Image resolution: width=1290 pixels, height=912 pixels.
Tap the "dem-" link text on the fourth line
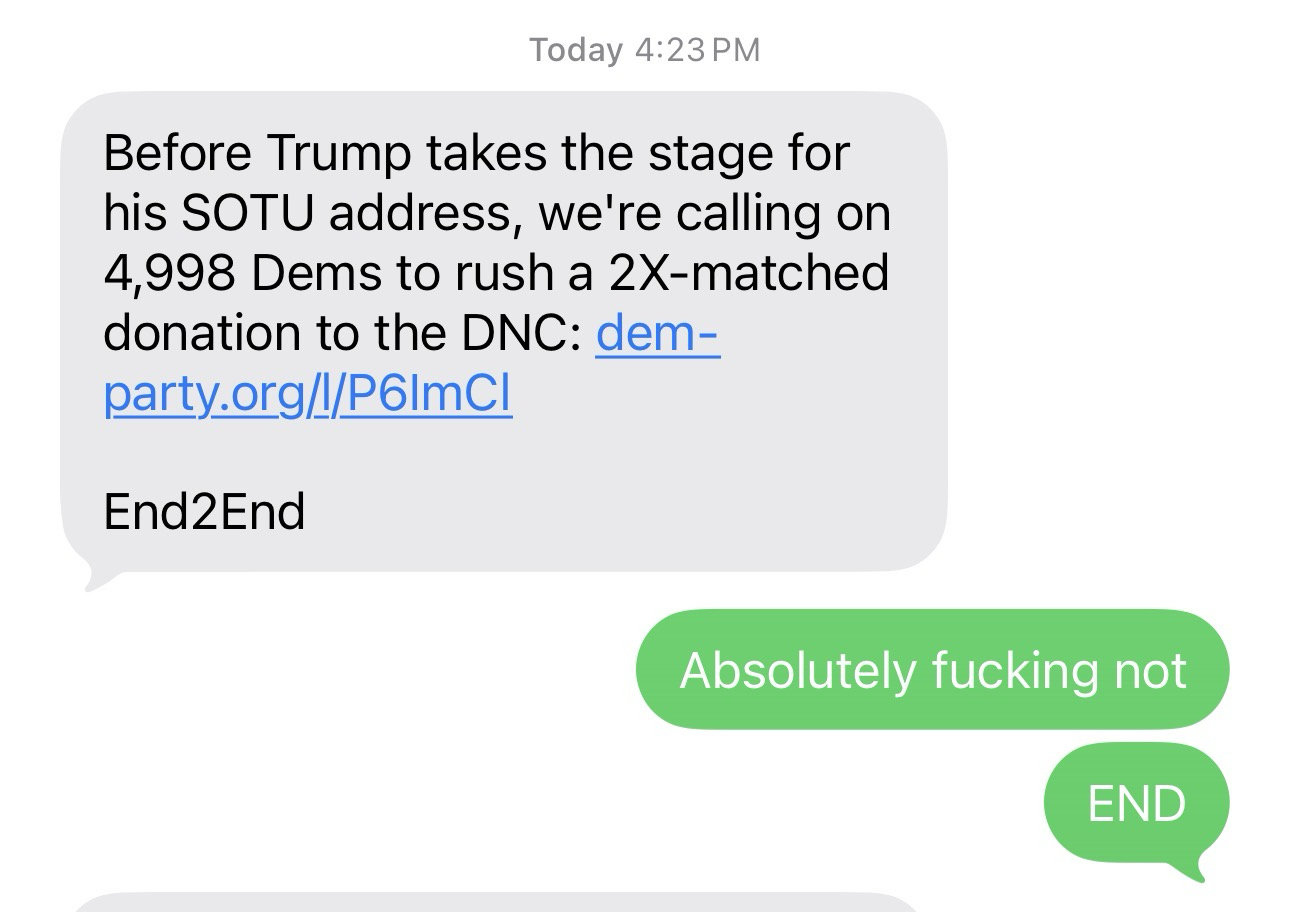[x=657, y=334]
